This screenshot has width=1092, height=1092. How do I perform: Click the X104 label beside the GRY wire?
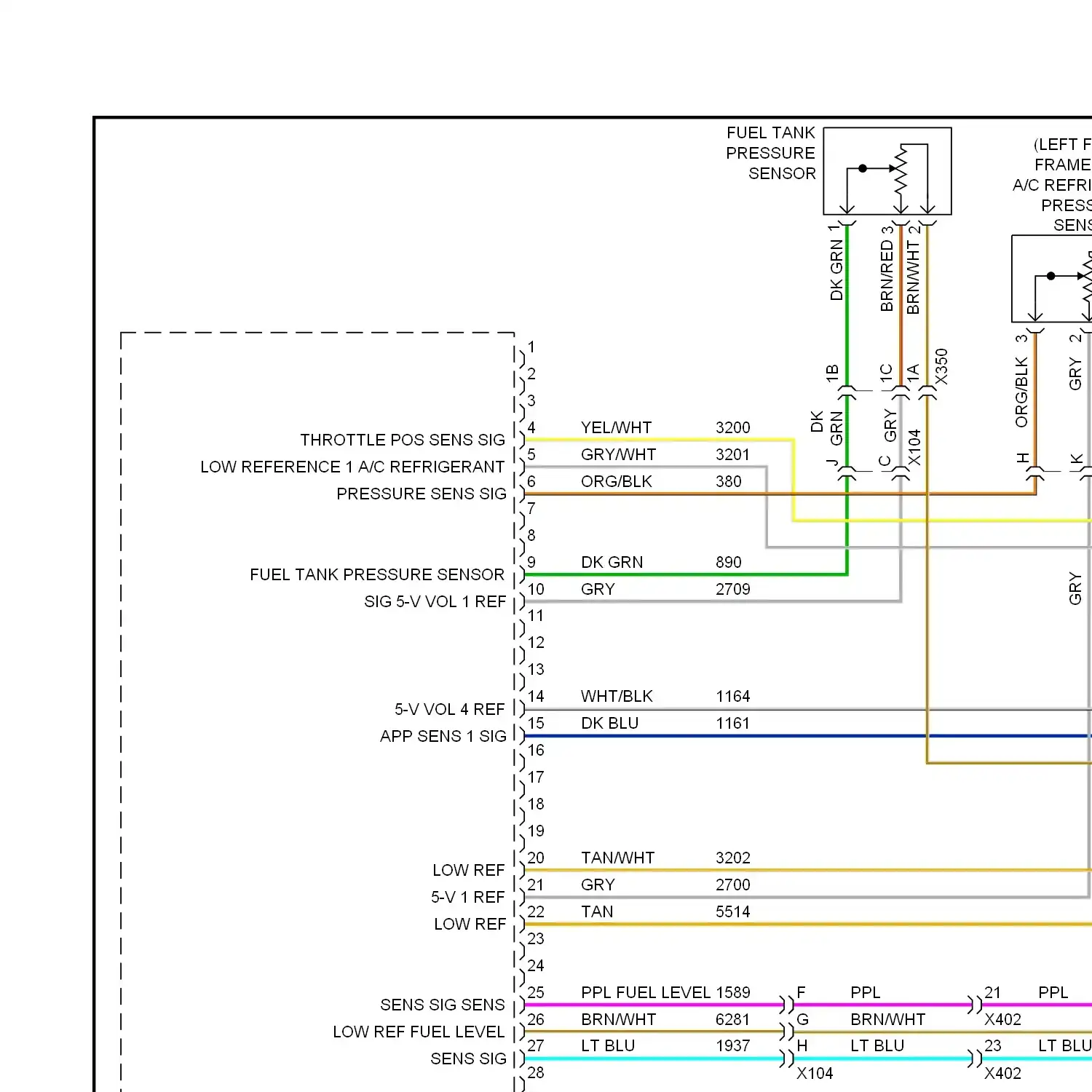[x=914, y=447]
